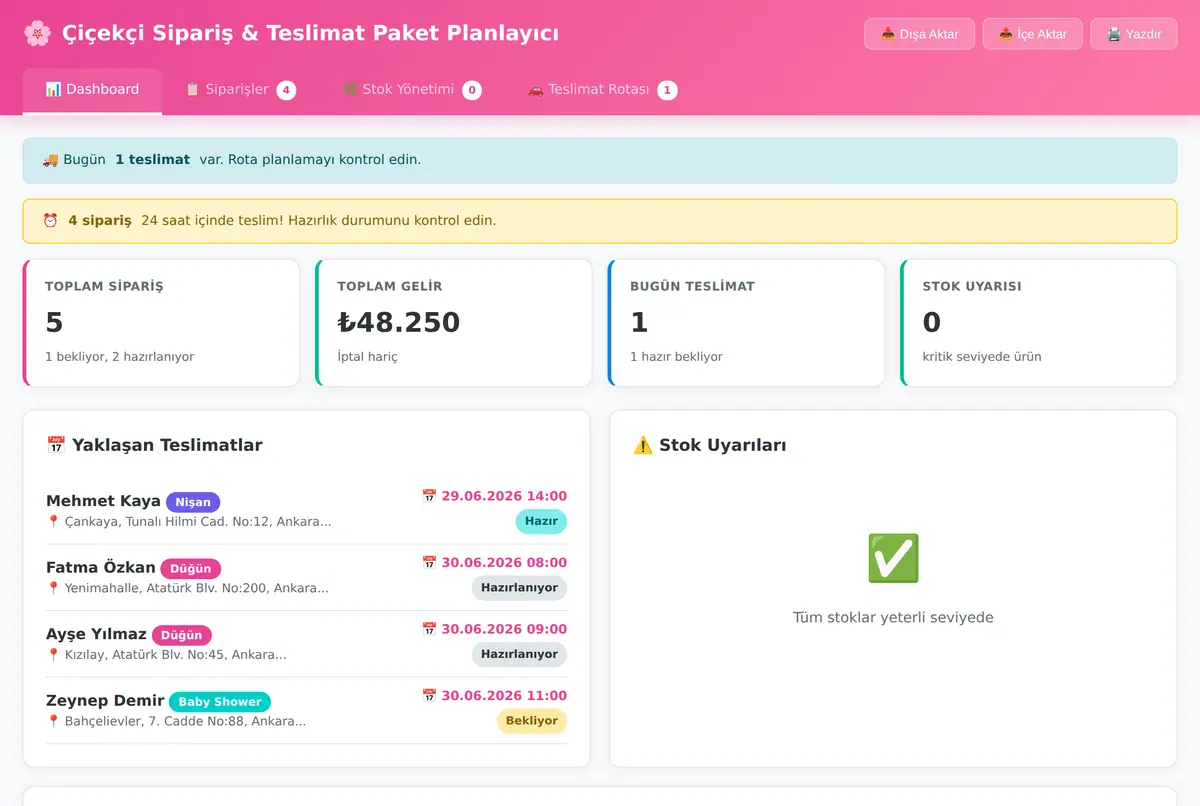Viewport: 1200px width, 806px height.
Task: Click the Düğün tag on Fatma Özkan
Action: (190, 569)
